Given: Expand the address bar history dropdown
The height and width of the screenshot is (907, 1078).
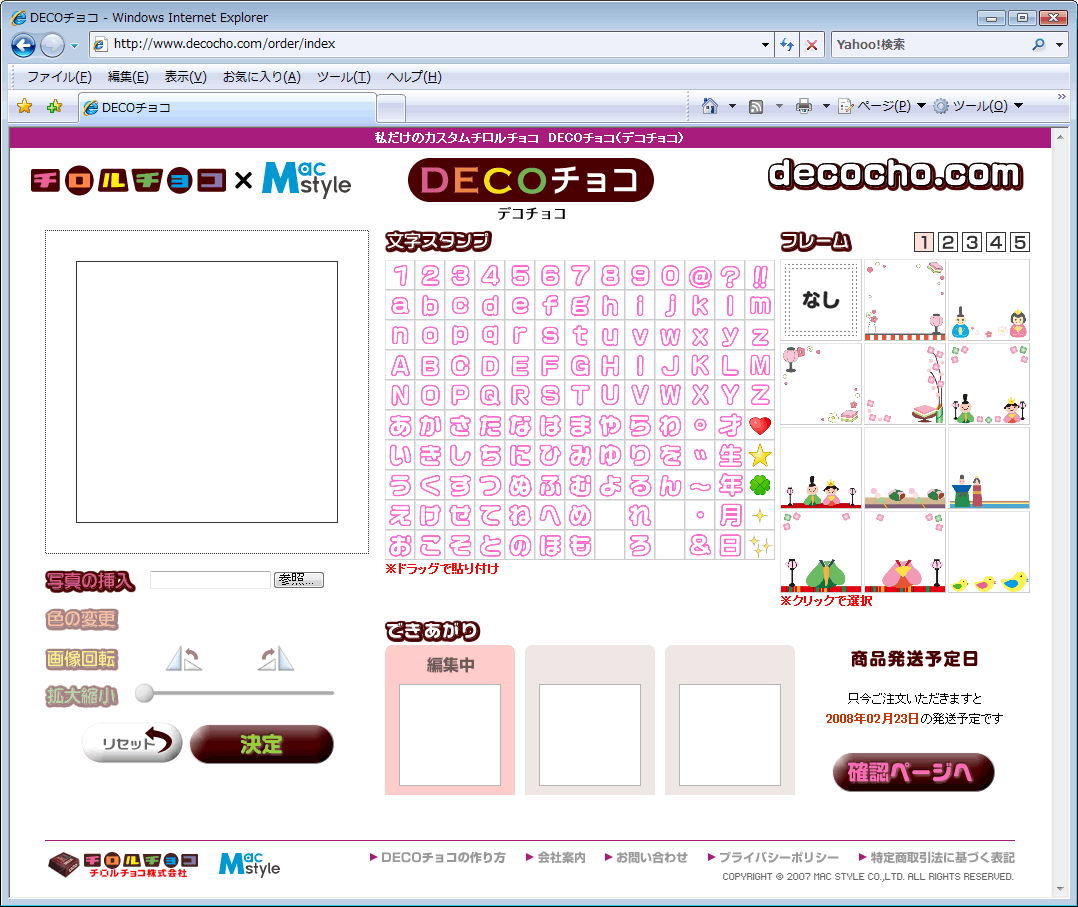Looking at the screenshot, I should 765,45.
